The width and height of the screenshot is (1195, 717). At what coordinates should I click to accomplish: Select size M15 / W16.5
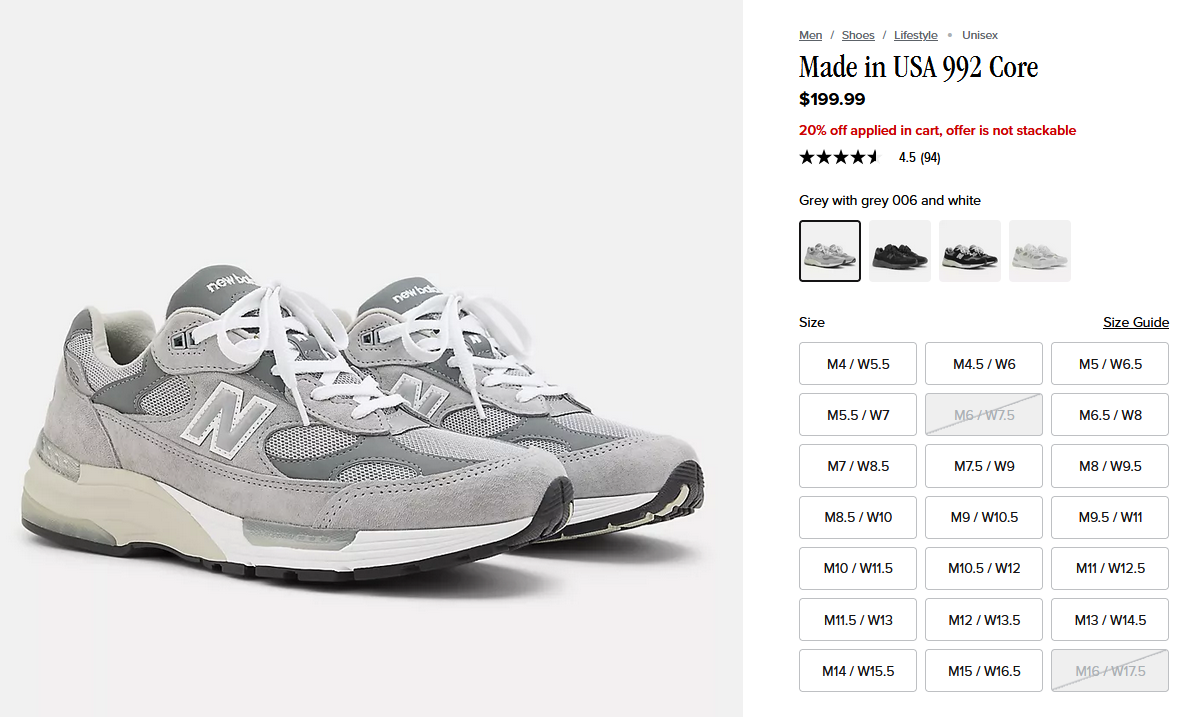coord(984,671)
